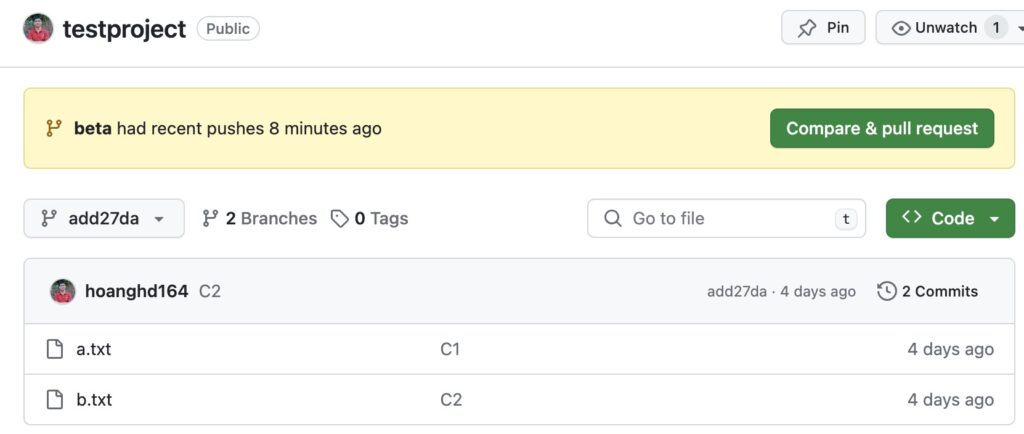This screenshot has width=1024, height=434.
Task: View the 2 Commits history link
Action: [x=927, y=291]
